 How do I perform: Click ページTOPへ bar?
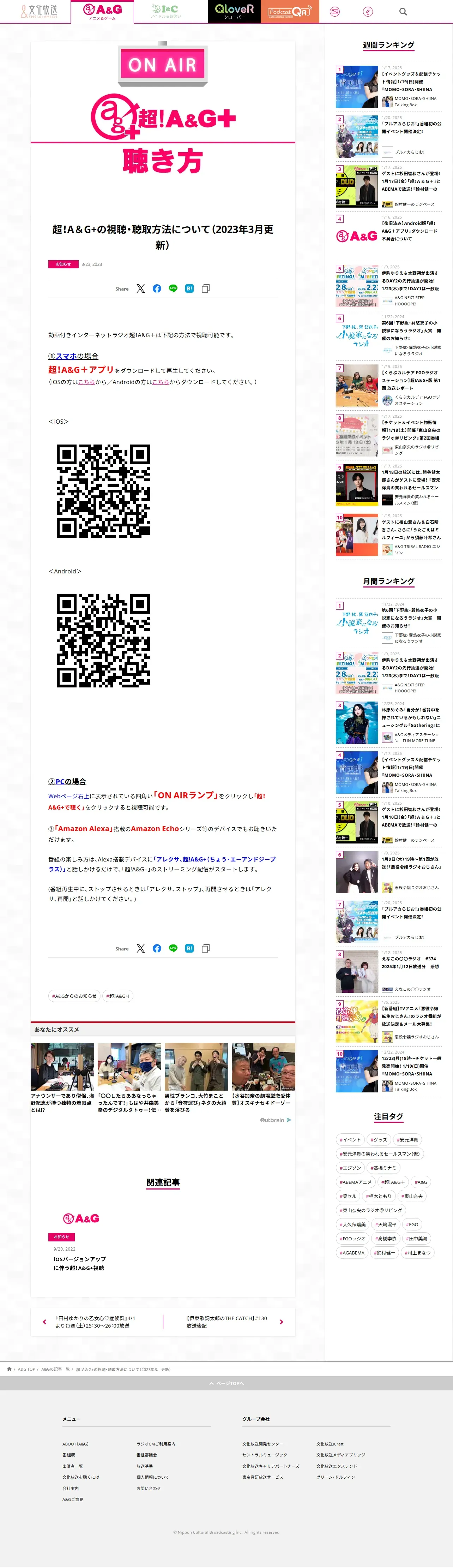pos(226,1384)
